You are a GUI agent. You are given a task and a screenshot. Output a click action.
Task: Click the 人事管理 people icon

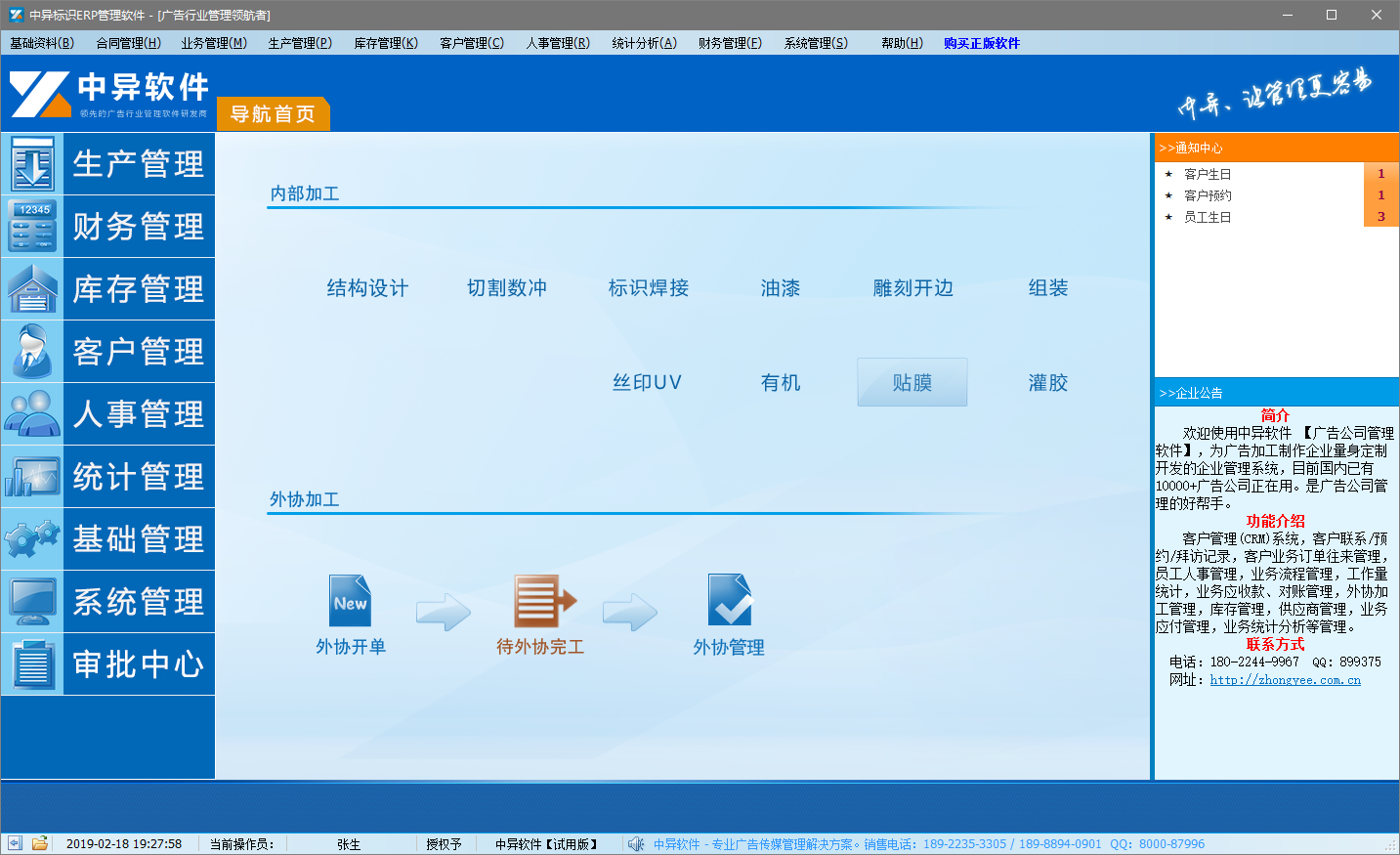pos(32,414)
